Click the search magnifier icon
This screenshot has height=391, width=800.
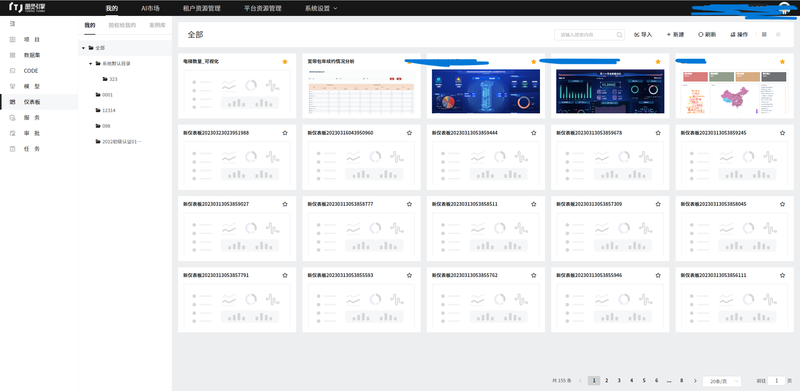coord(619,35)
